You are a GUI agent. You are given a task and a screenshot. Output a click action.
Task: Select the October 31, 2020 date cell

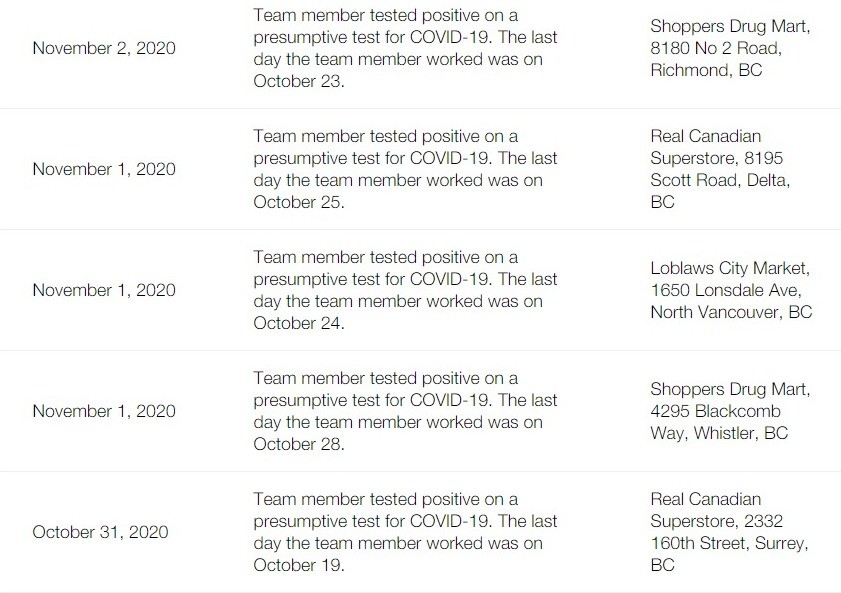pos(100,533)
